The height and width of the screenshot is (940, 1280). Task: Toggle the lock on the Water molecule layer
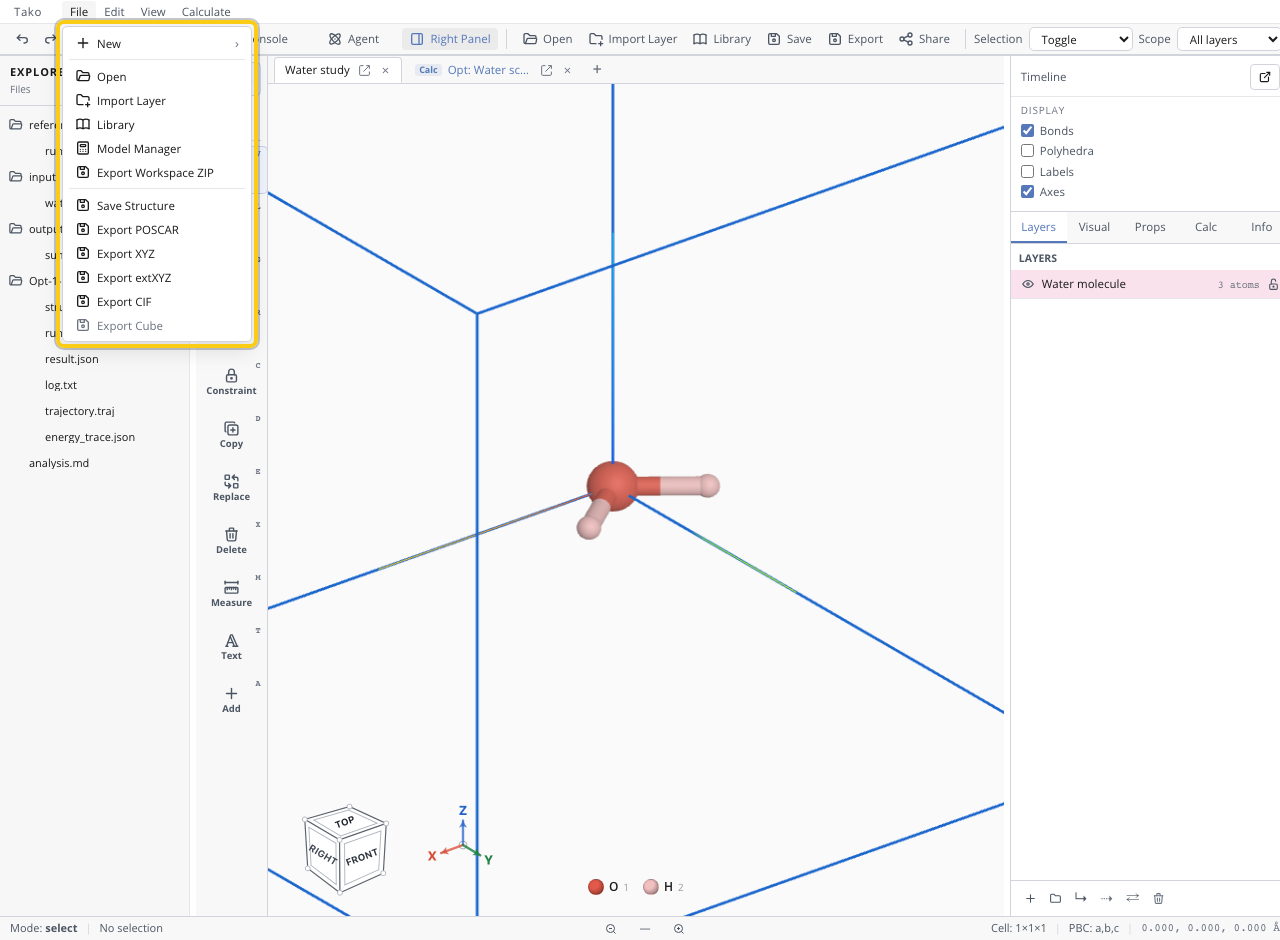click(1273, 285)
